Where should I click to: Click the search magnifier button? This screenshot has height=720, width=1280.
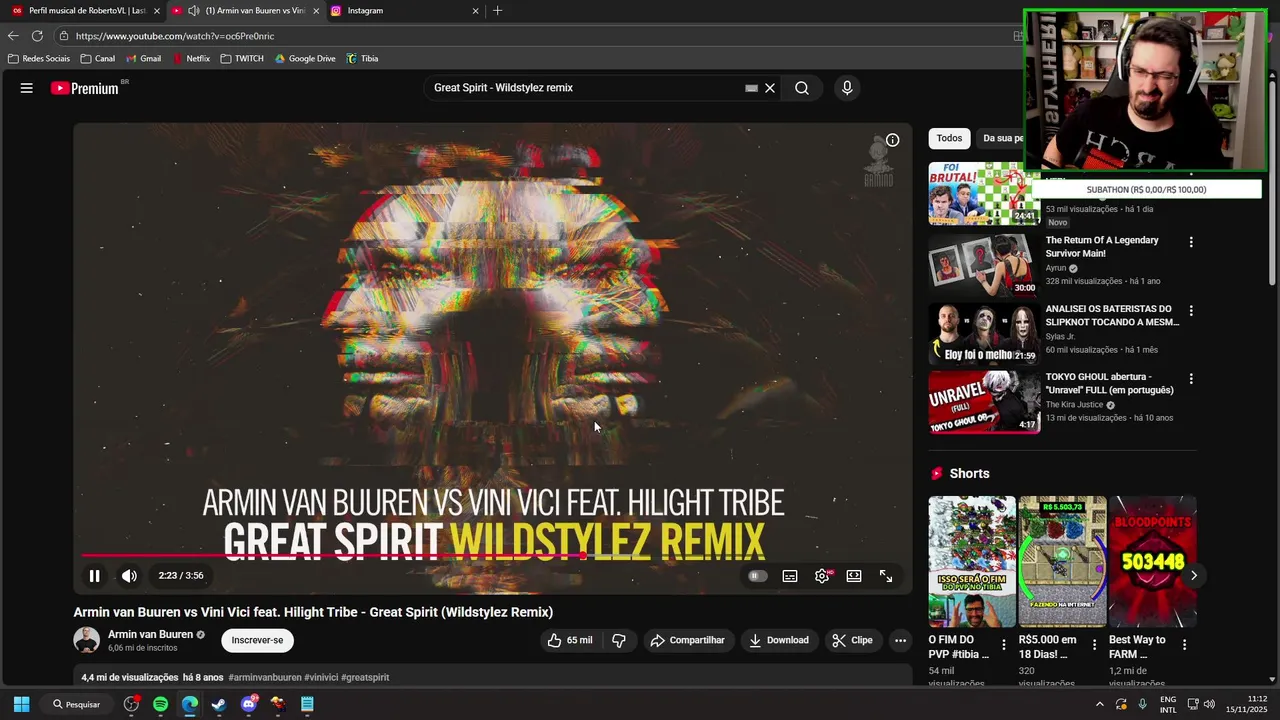[802, 88]
